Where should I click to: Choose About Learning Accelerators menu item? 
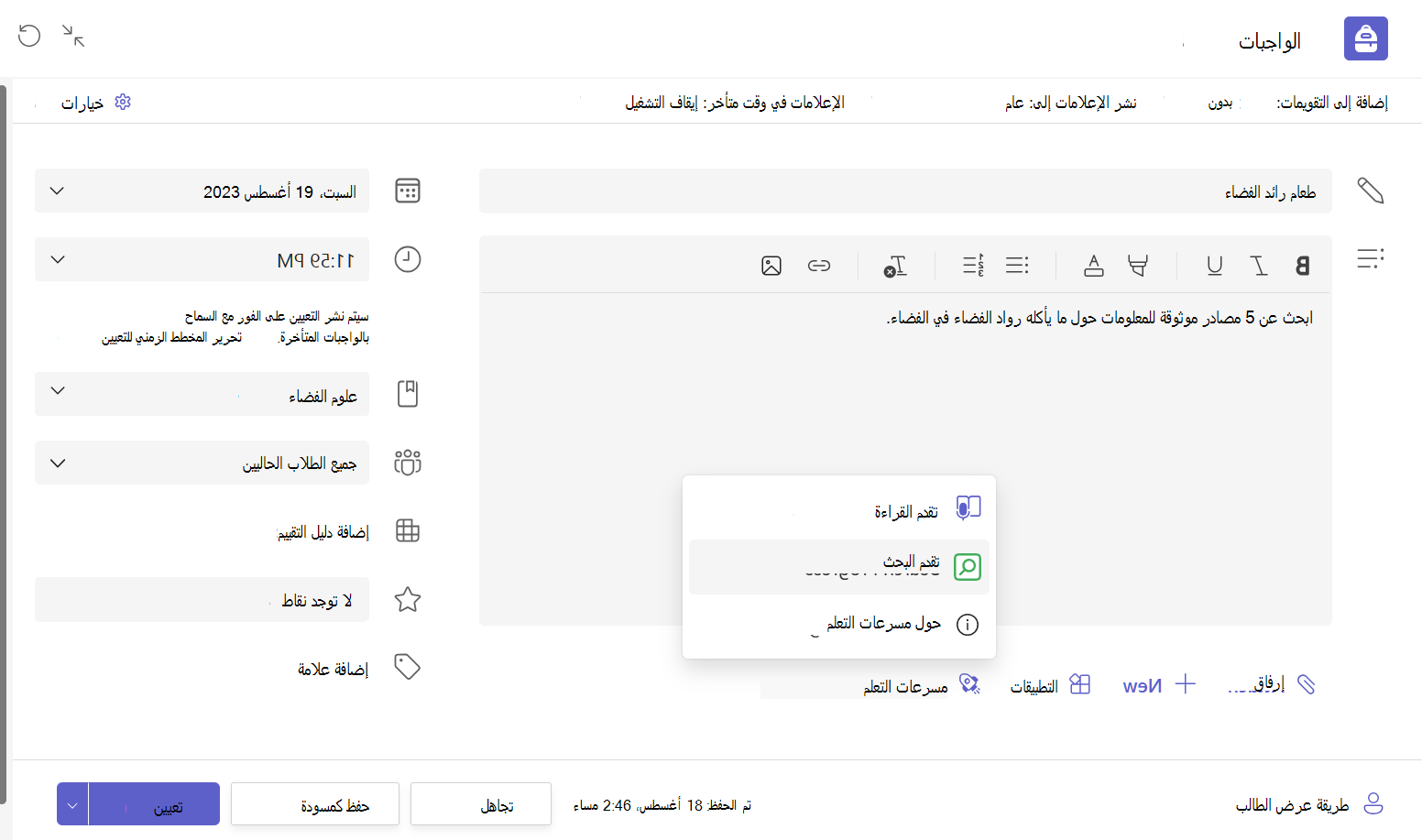click(x=839, y=624)
